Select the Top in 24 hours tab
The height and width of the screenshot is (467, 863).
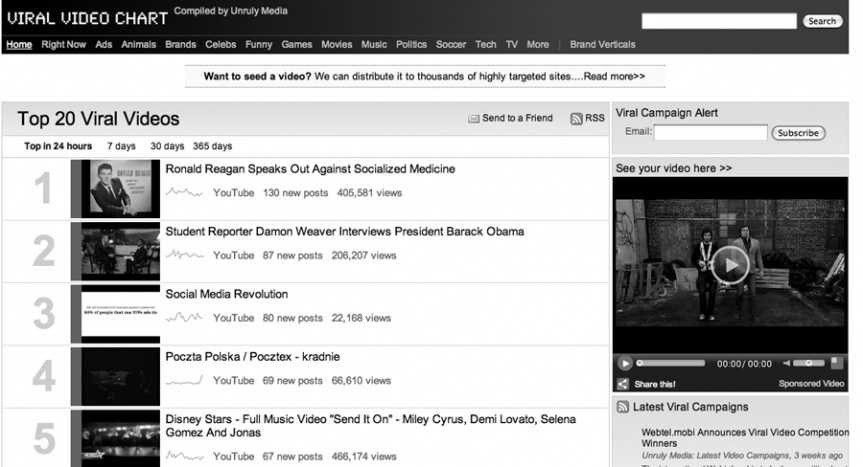[58, 146]
